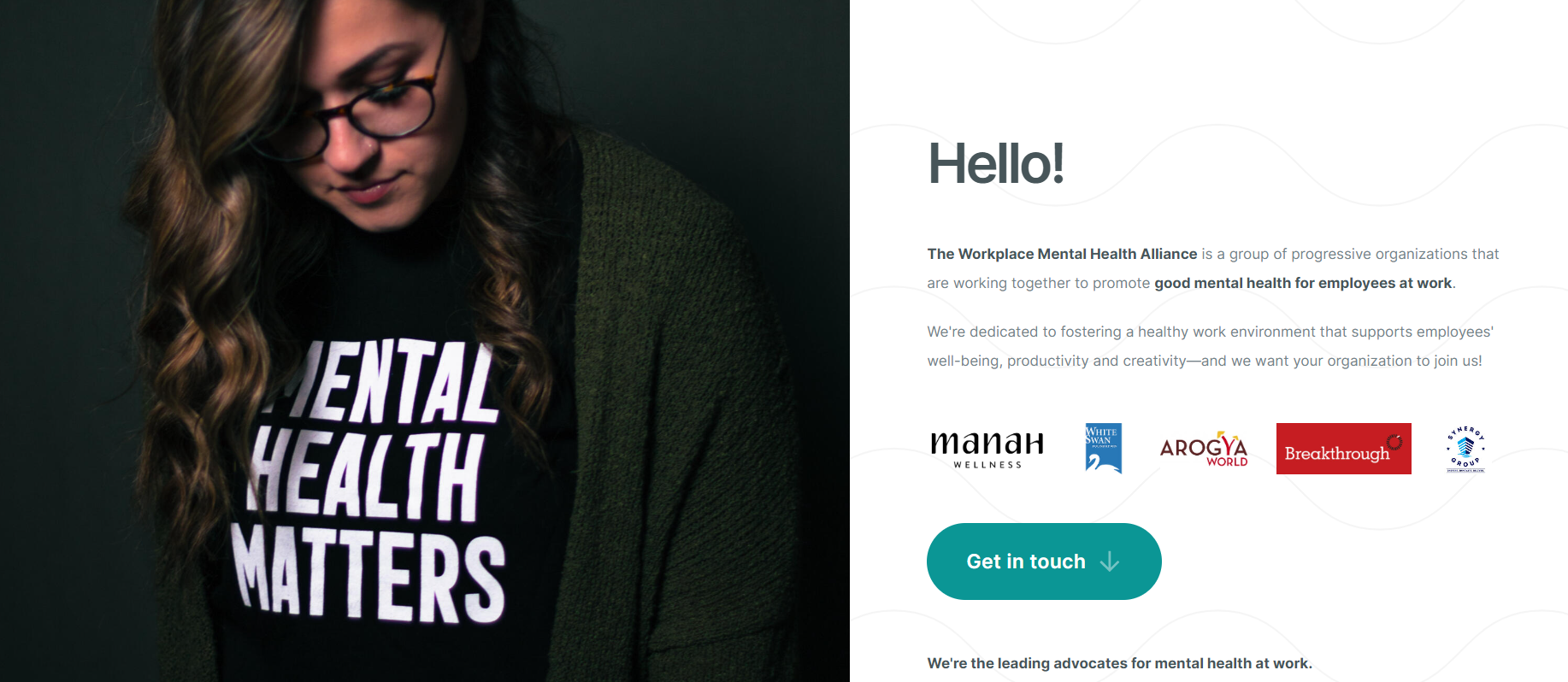The height and width of the screenshot is (682, 1568).
Task: Click the down arrow in Get in touch
Action: [1110, 561]
